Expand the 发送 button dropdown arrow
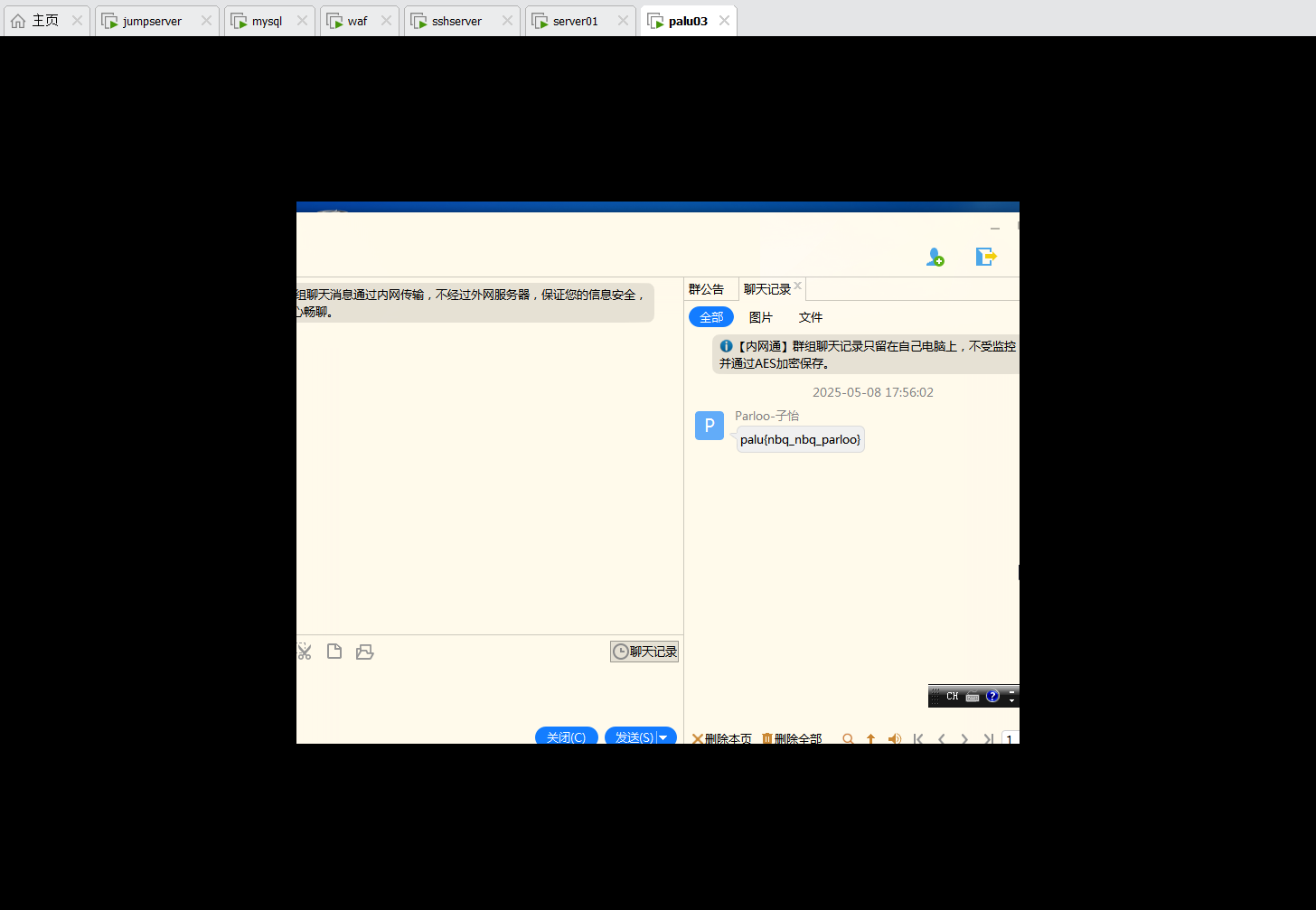Image resolution: width=1316 pixels, height=910 pixels. point(664,737)
